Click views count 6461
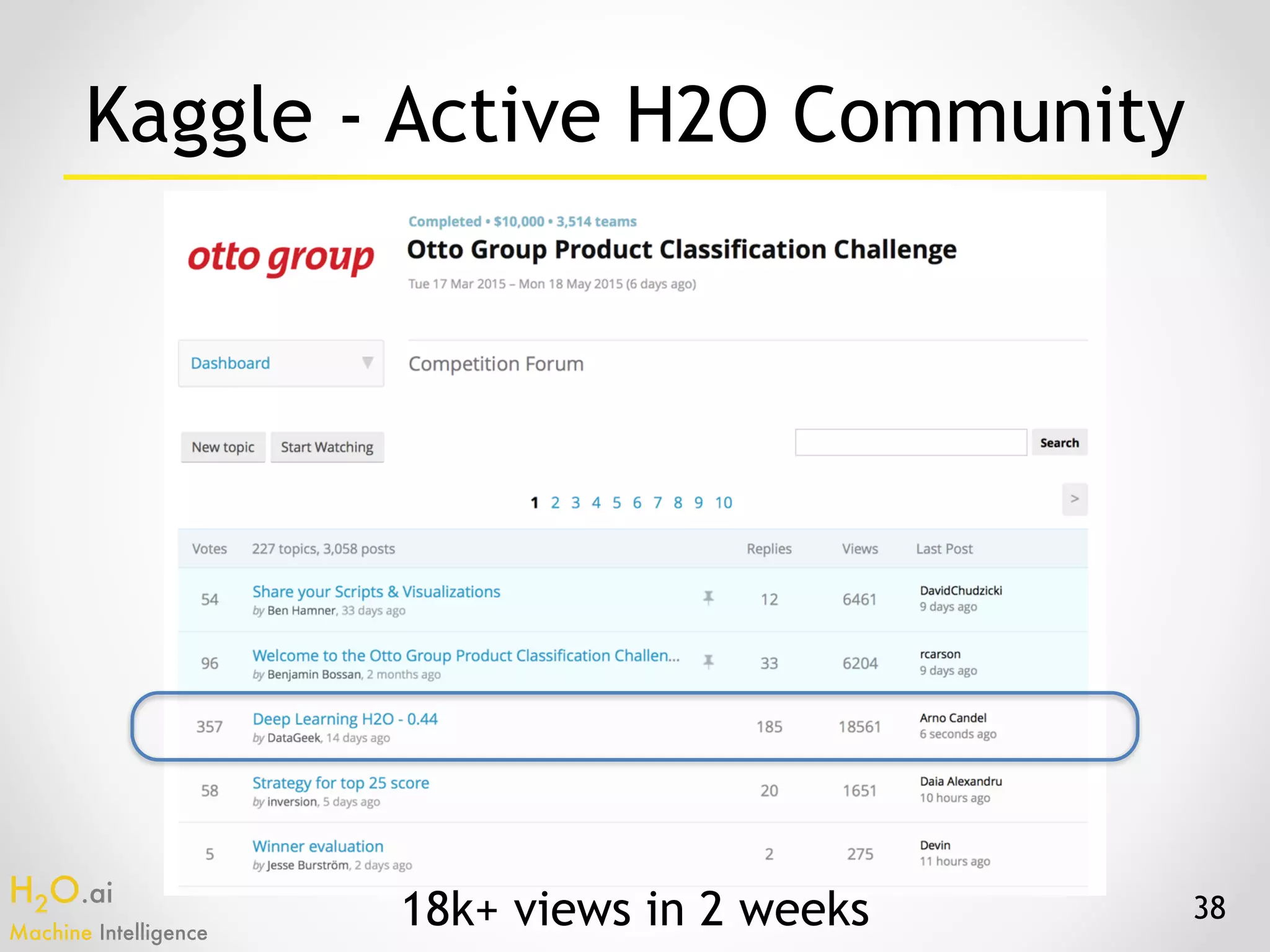This screenshot has width=1270, height=952. point(860,600)
